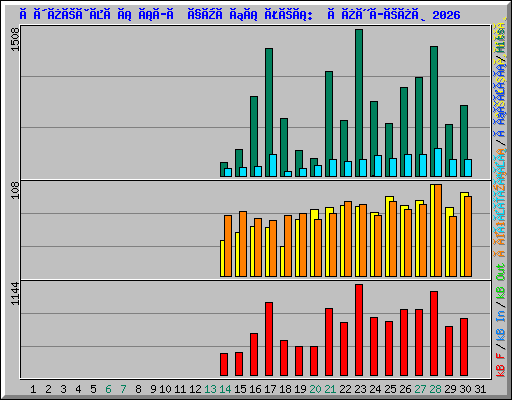
Task: Click the year 2026 in the title
Action: pos(446,15)
